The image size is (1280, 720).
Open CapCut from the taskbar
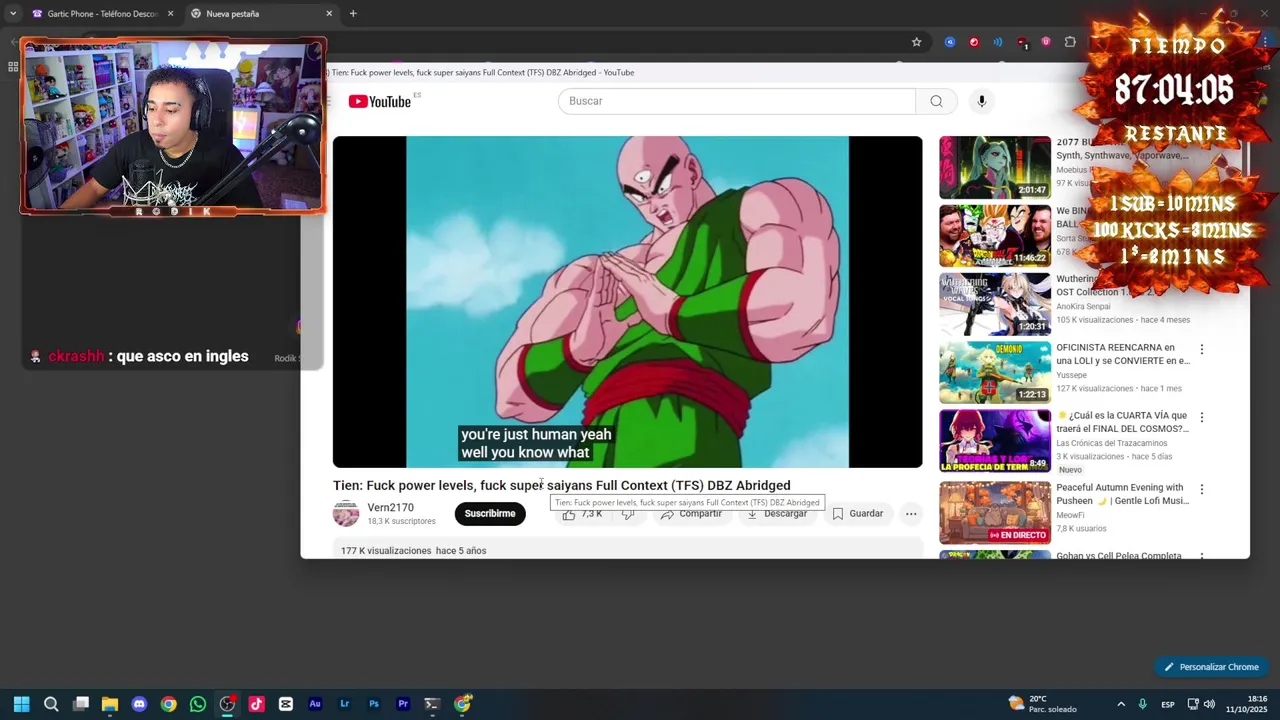tap(286, 704)
